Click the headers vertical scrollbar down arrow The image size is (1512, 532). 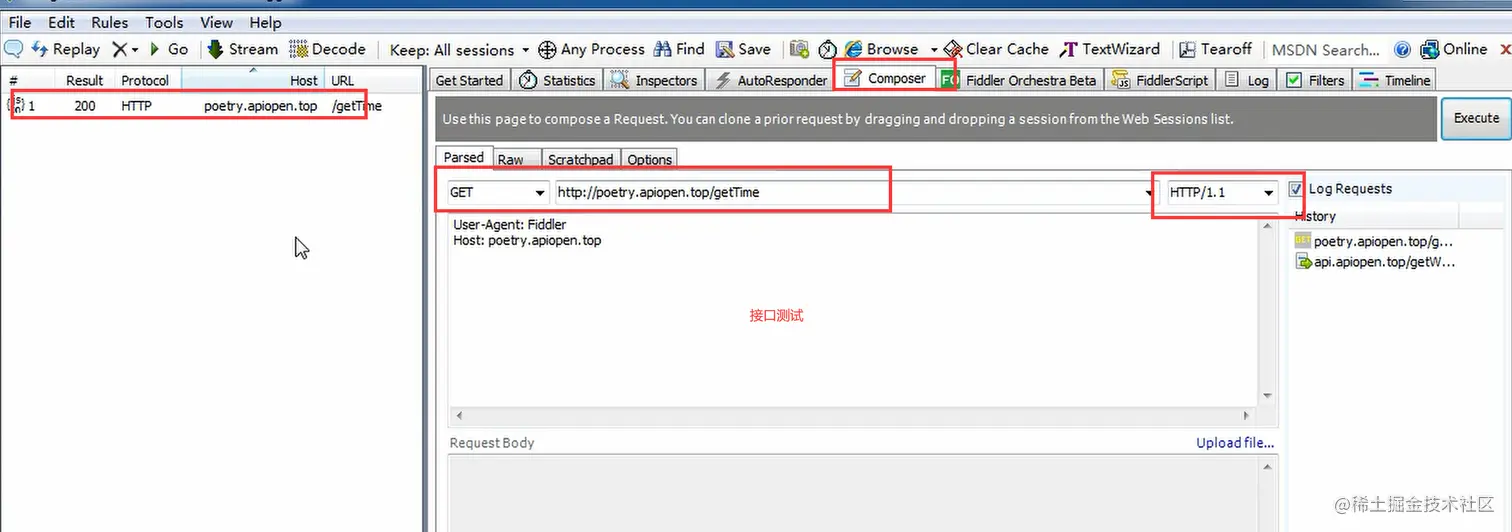click(x=1268, y=397)
